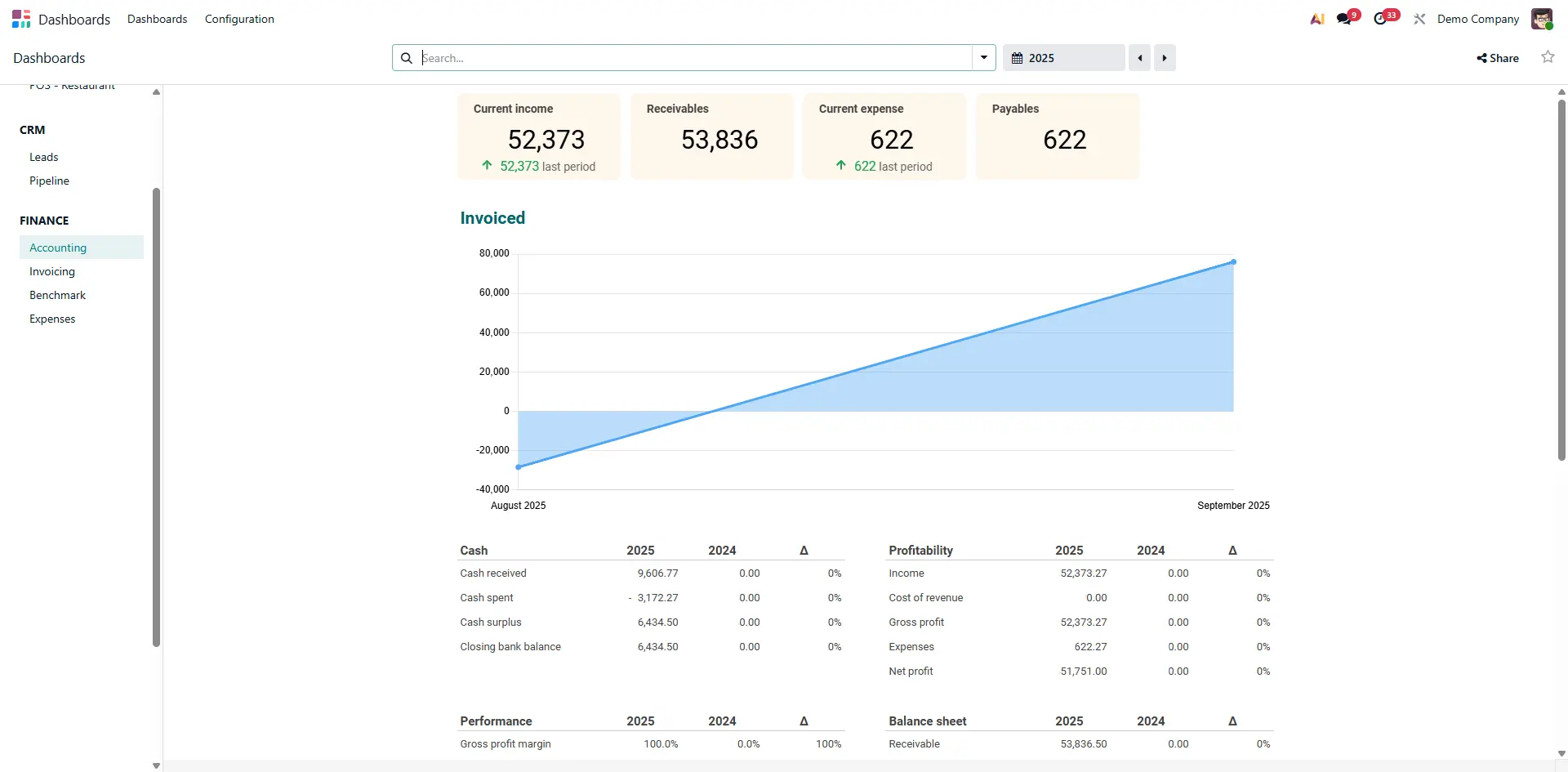Image resolution: width=1568 pixels, height=772 pixels.
Task: Open the Dashboards top menu item
Action: point(157,19)
